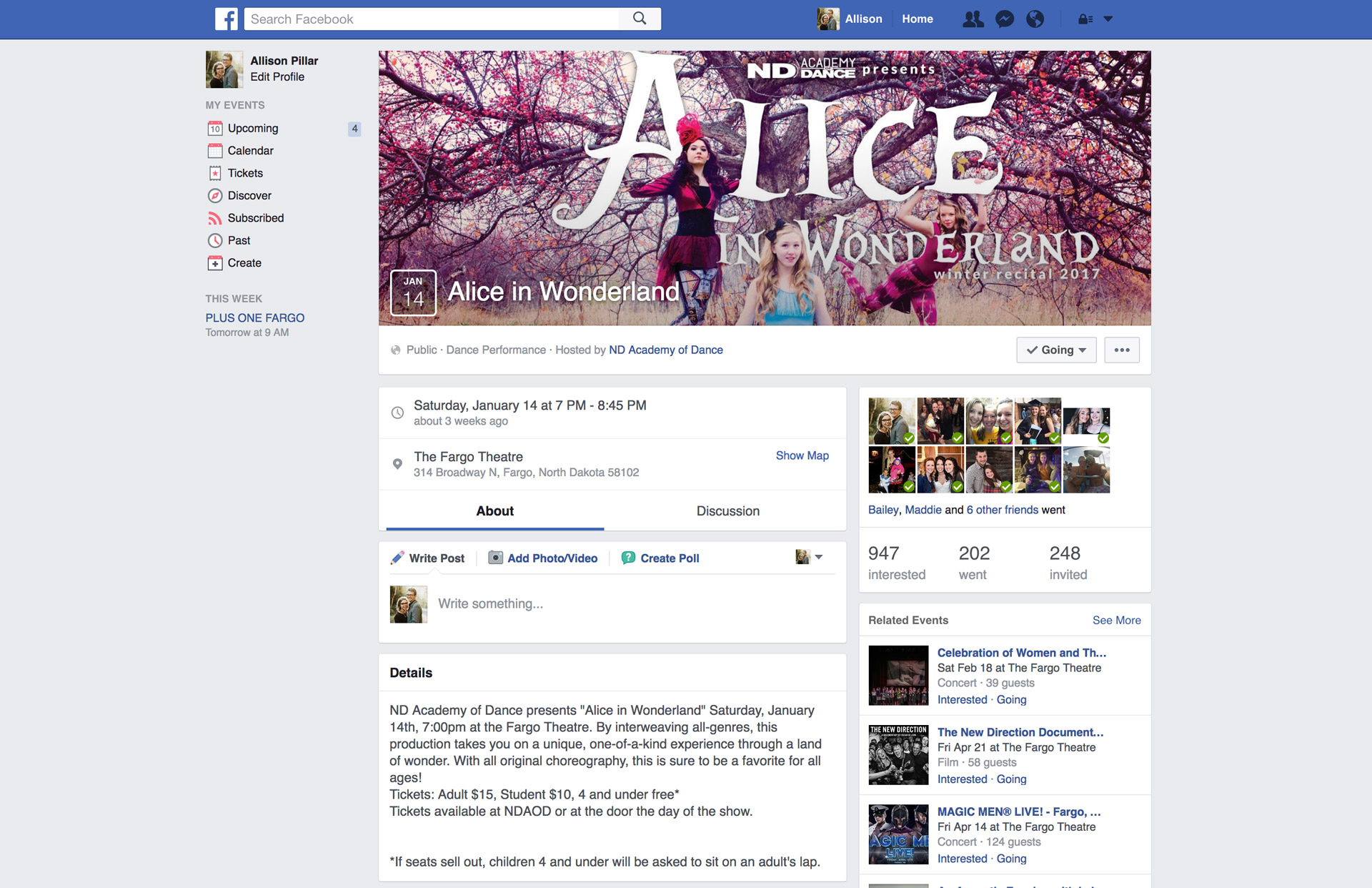The width and height of the screenshot is (1372, 888).
Task: Click the Calendar sidebar icon
Action: [215, 151]
